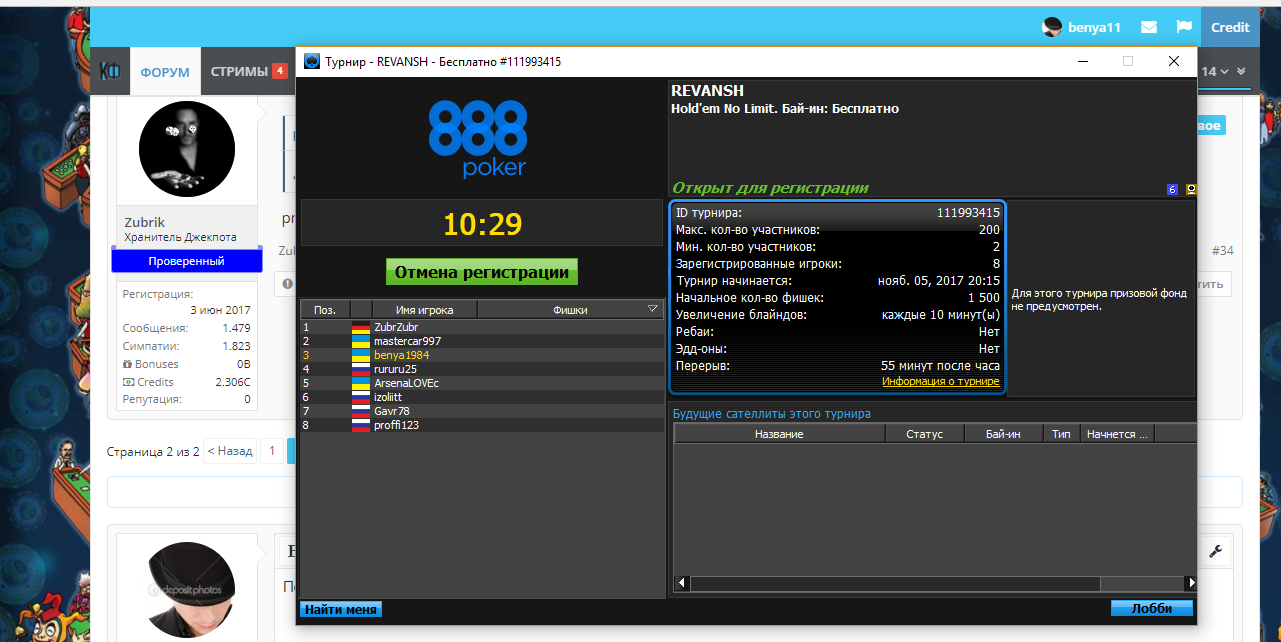This screenshot has width=1281, height=642.
Task: Click the Перерыв row in tournament info
Action: (838, 366)
